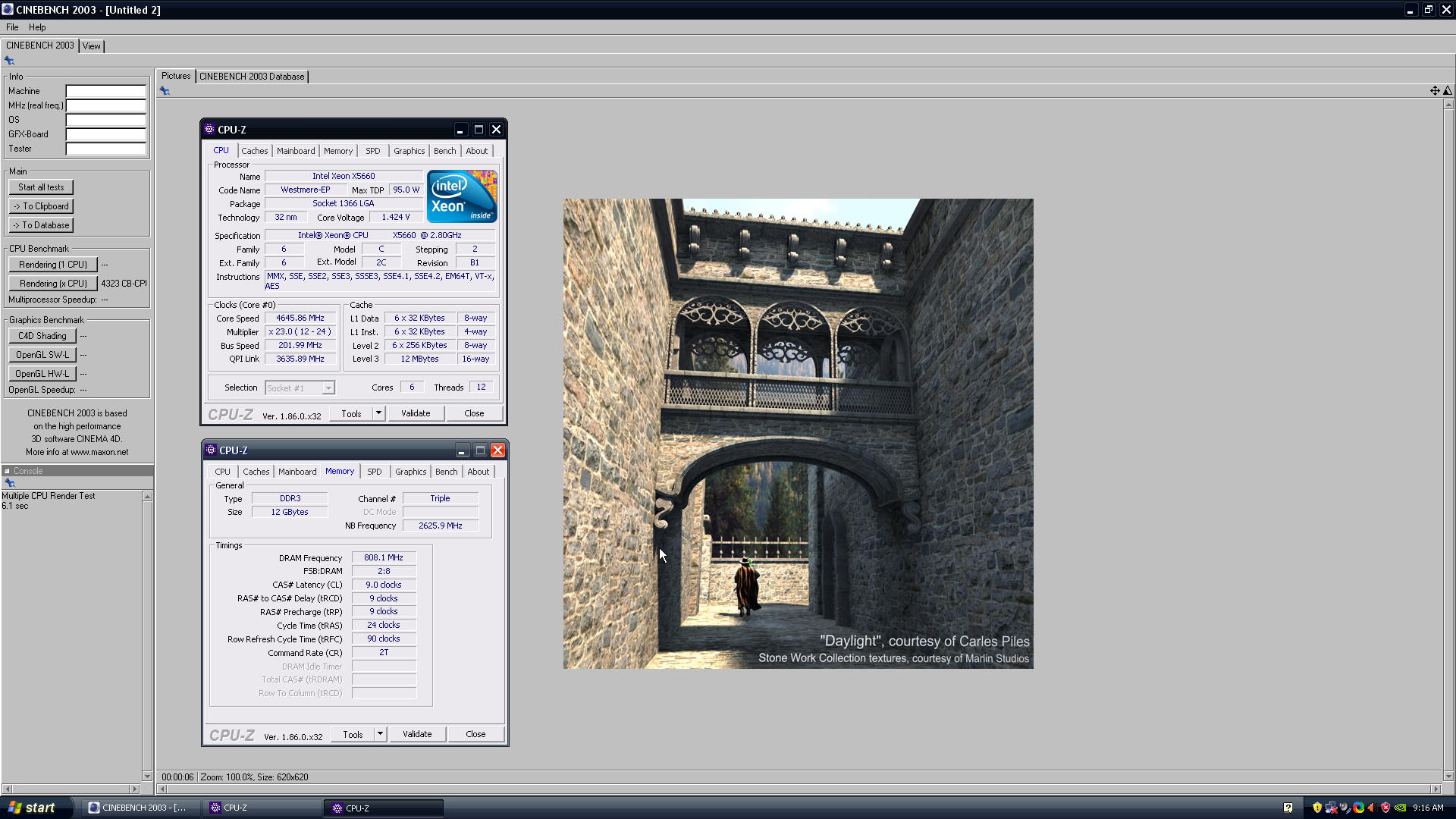
Task: Click Validate in upper CPU-Z window
Action: 416,413
